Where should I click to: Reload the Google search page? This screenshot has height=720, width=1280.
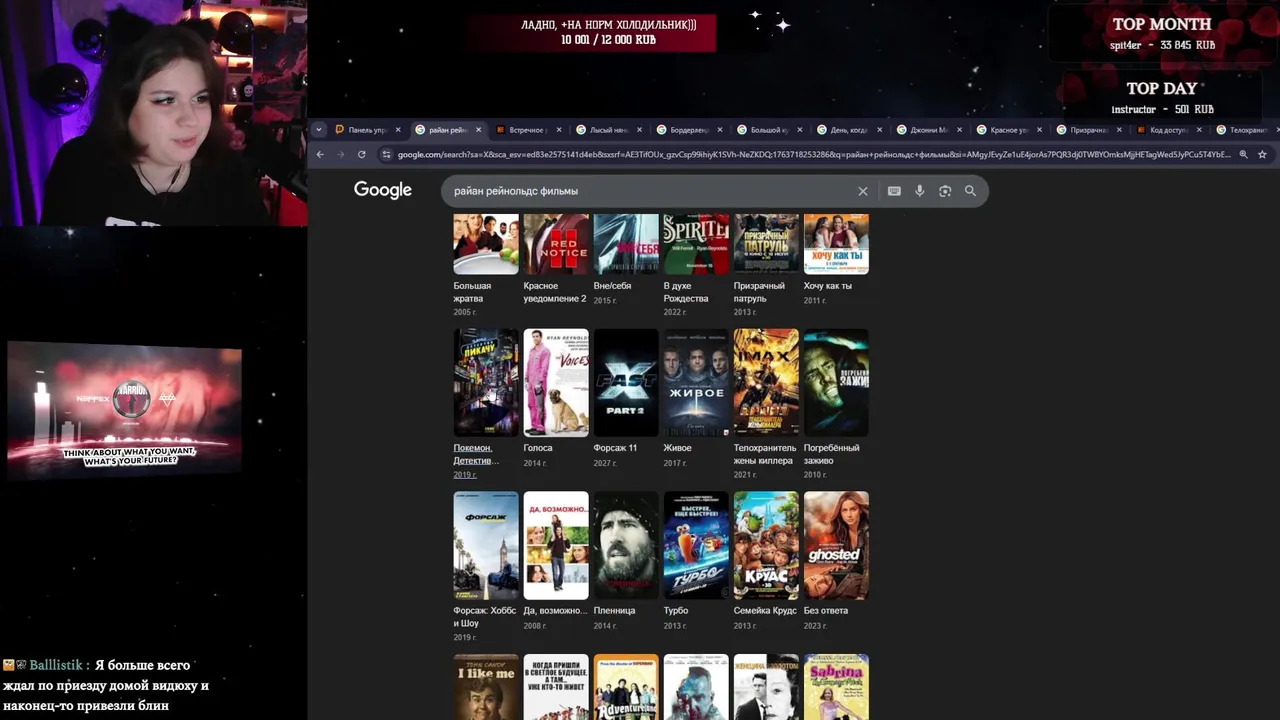(361, 154)
